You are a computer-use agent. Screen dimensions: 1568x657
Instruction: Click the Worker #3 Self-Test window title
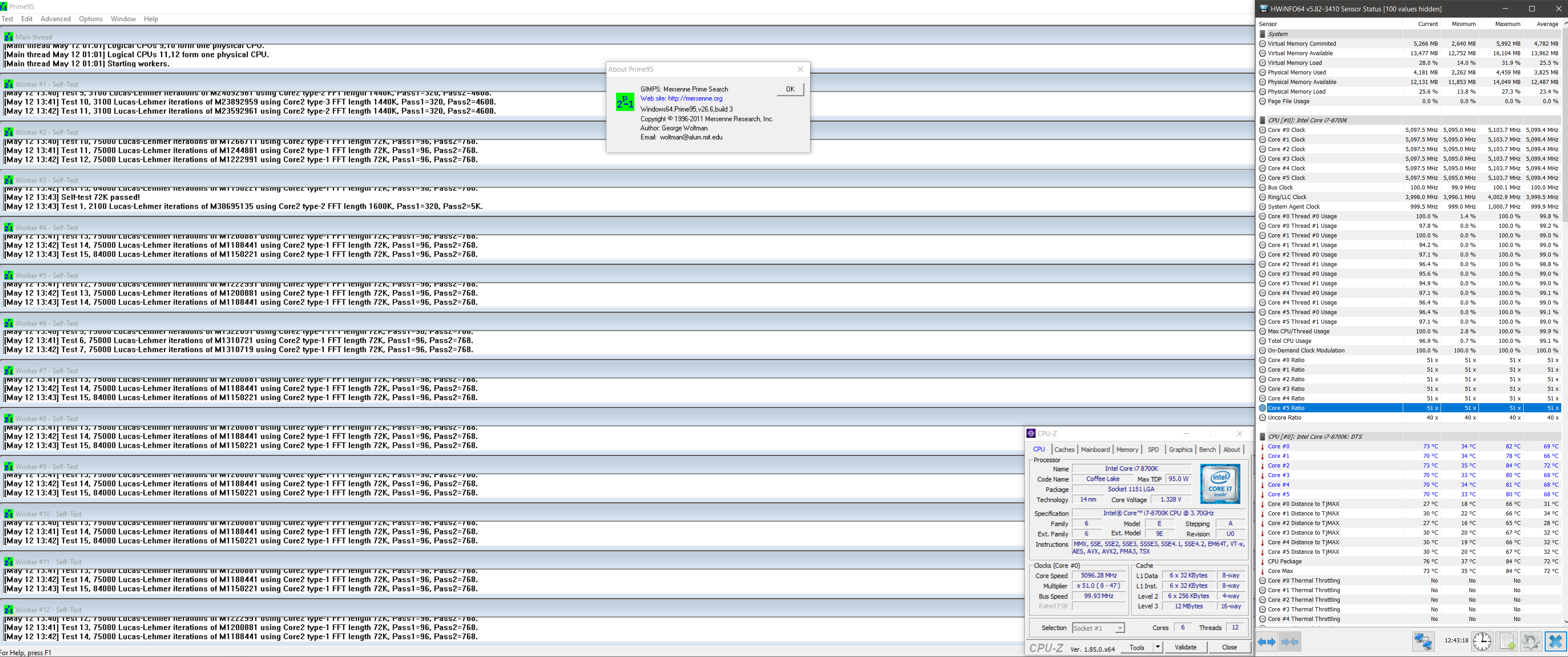click(47, 180)
